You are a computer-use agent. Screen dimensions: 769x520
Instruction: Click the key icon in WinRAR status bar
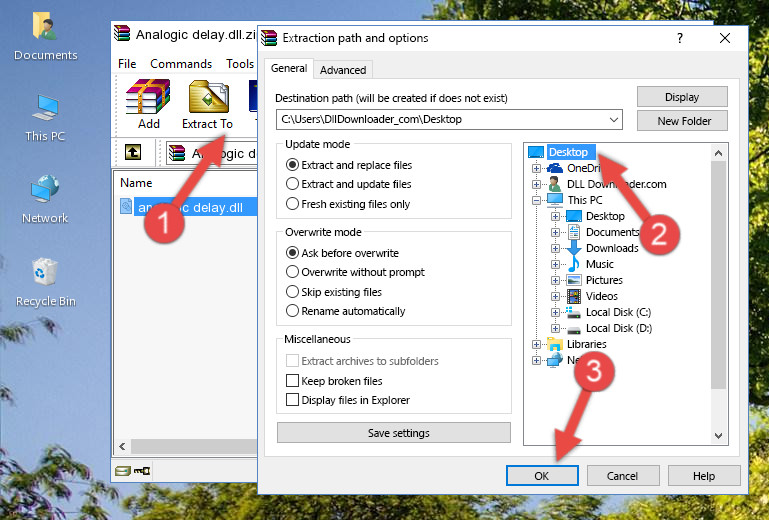click(142, 471)
